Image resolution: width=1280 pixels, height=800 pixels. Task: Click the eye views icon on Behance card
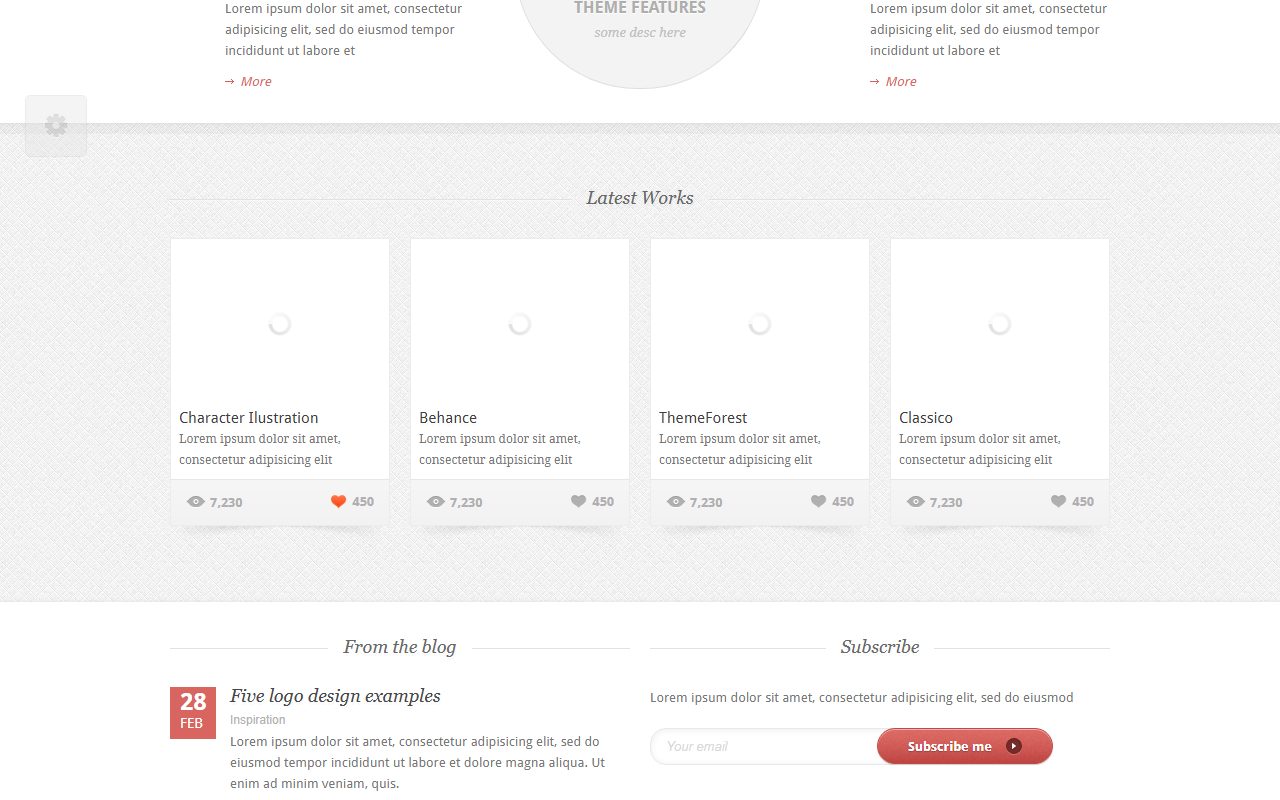pos(435,502)
